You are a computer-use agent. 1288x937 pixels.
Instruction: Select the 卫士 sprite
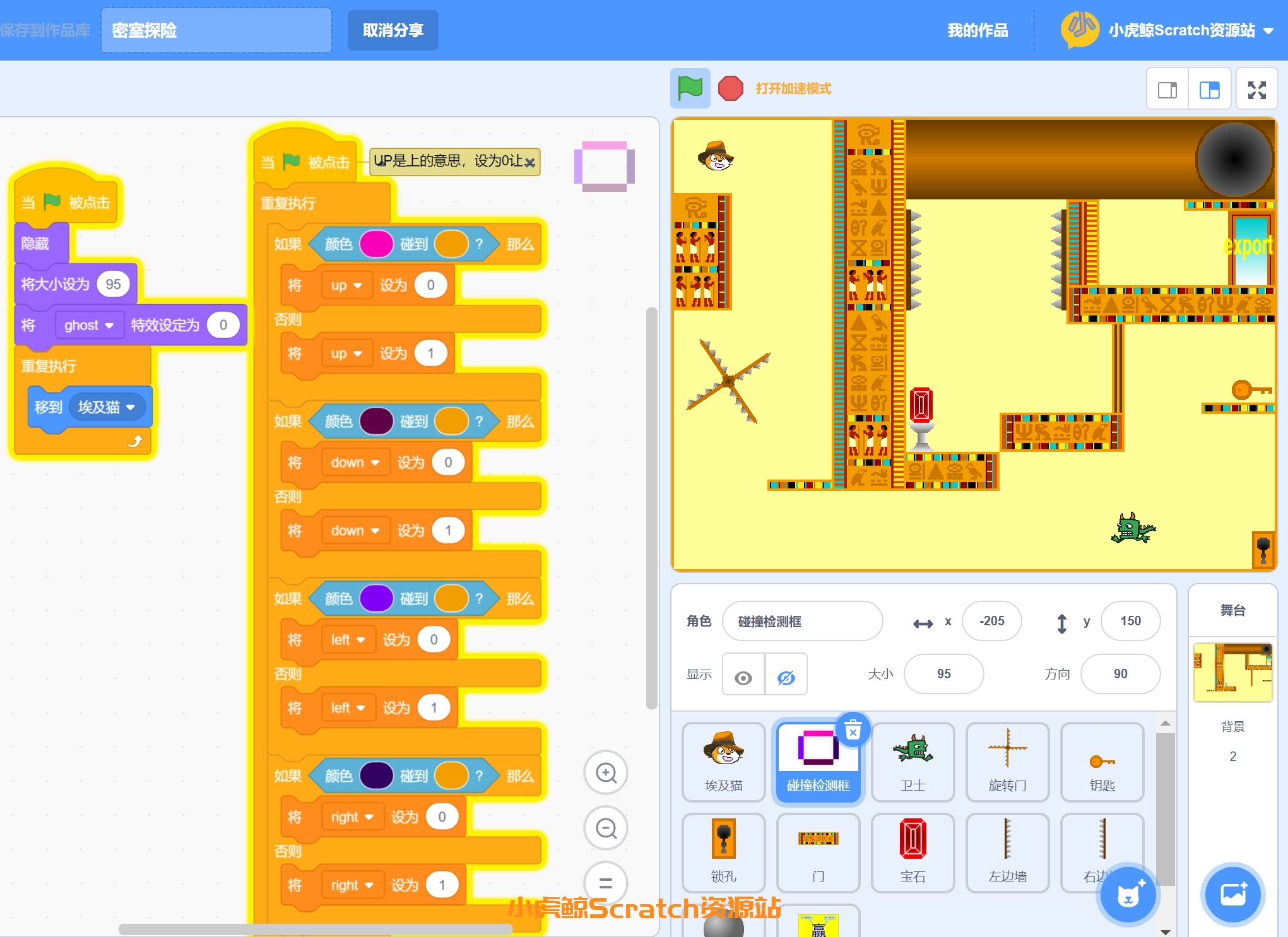[x=913, y=762]
